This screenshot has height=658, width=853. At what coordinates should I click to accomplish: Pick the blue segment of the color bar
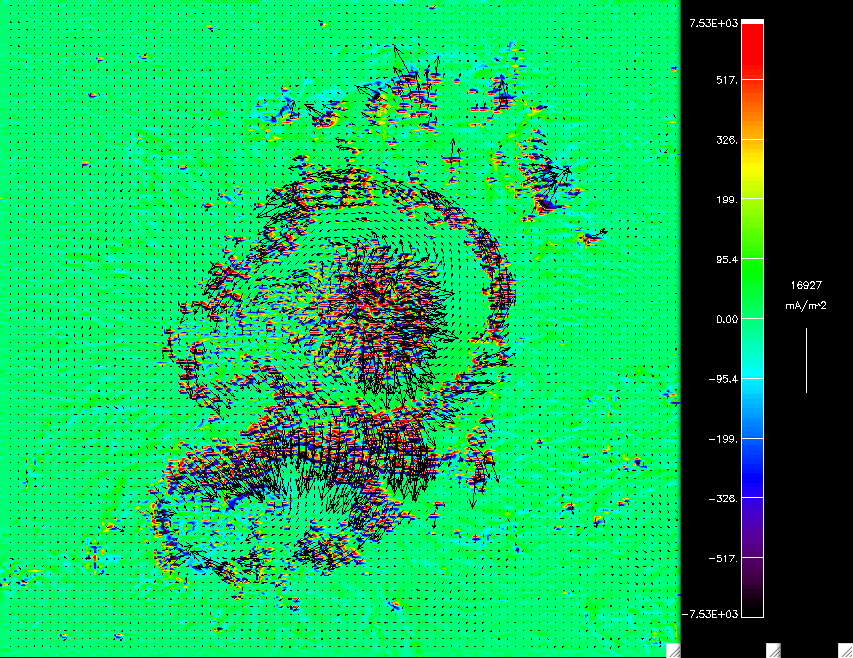click(752, 468)
